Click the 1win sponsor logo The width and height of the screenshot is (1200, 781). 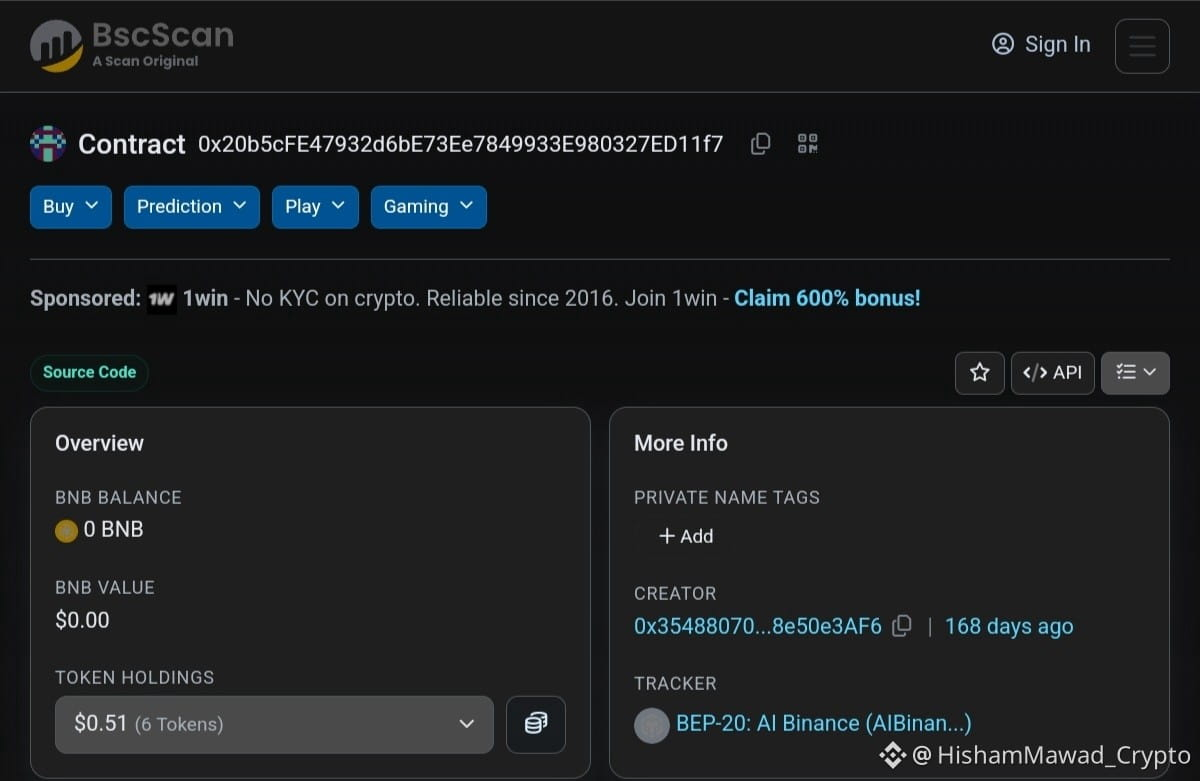tap(162, 299)
